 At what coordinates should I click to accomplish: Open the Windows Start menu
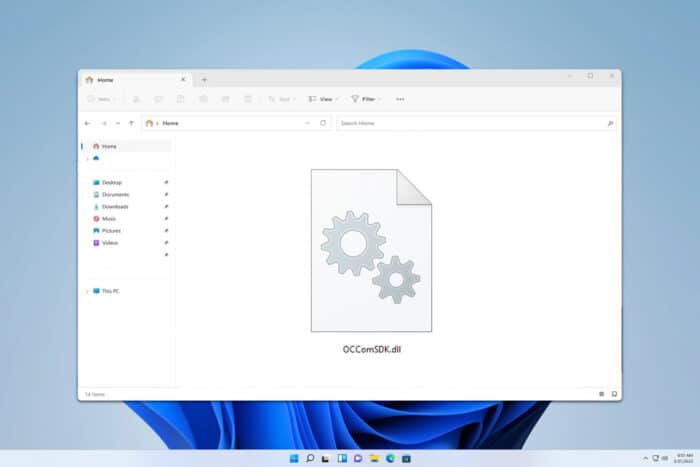pos(294,459)
